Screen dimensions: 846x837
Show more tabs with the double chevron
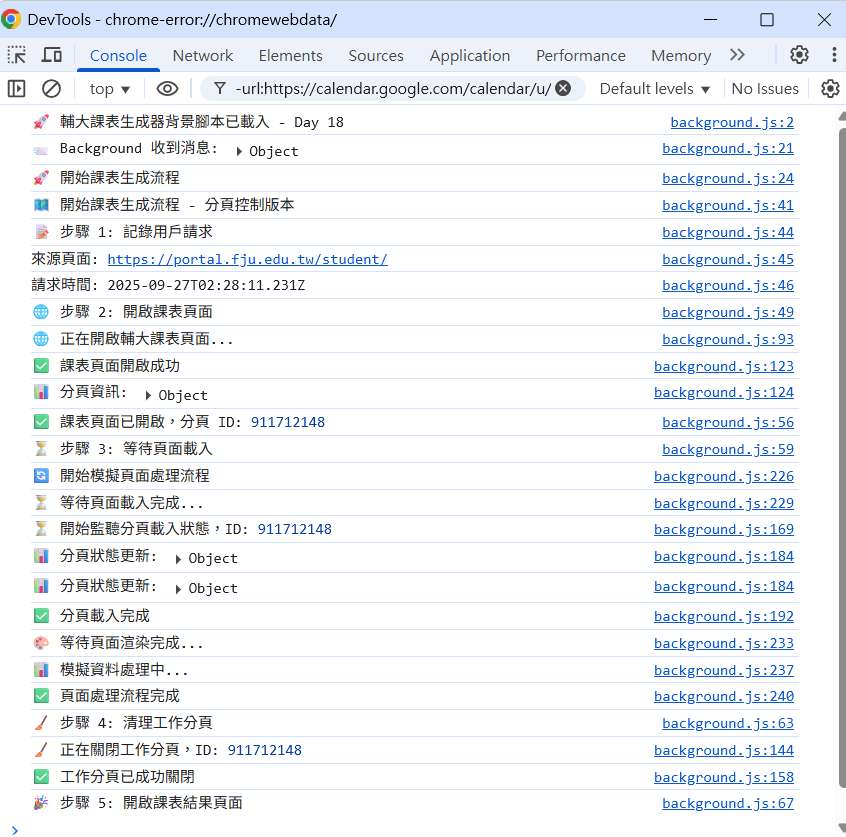(737, 55)
